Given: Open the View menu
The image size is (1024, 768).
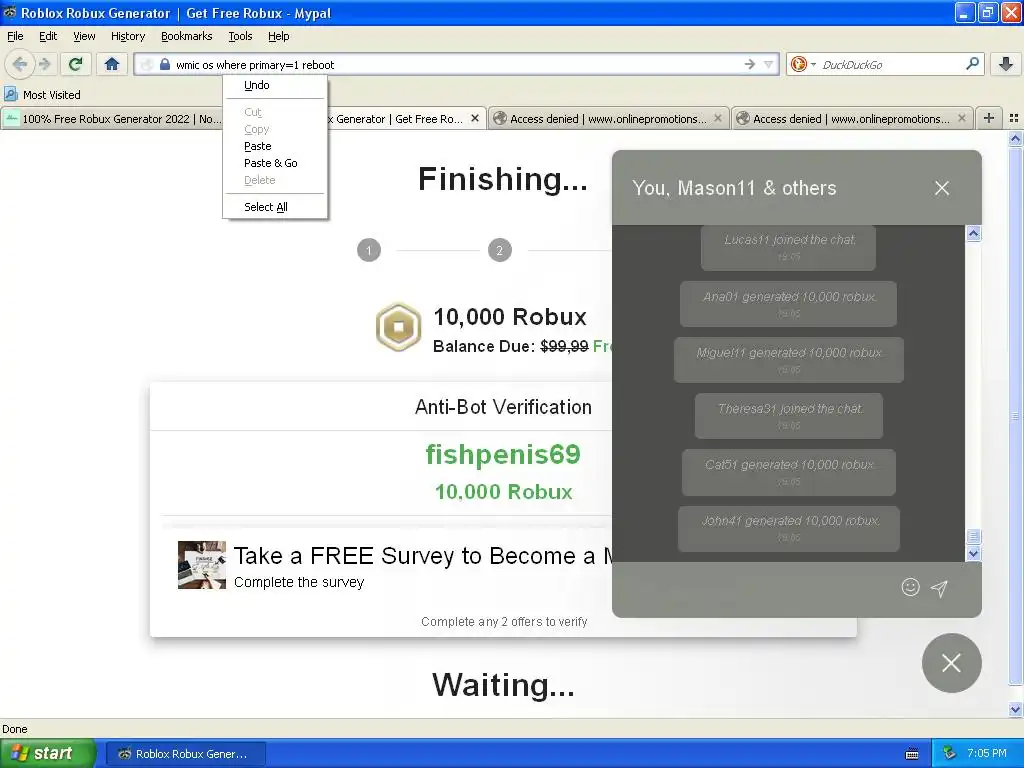Looking at the screenshot, I should 84,36.
